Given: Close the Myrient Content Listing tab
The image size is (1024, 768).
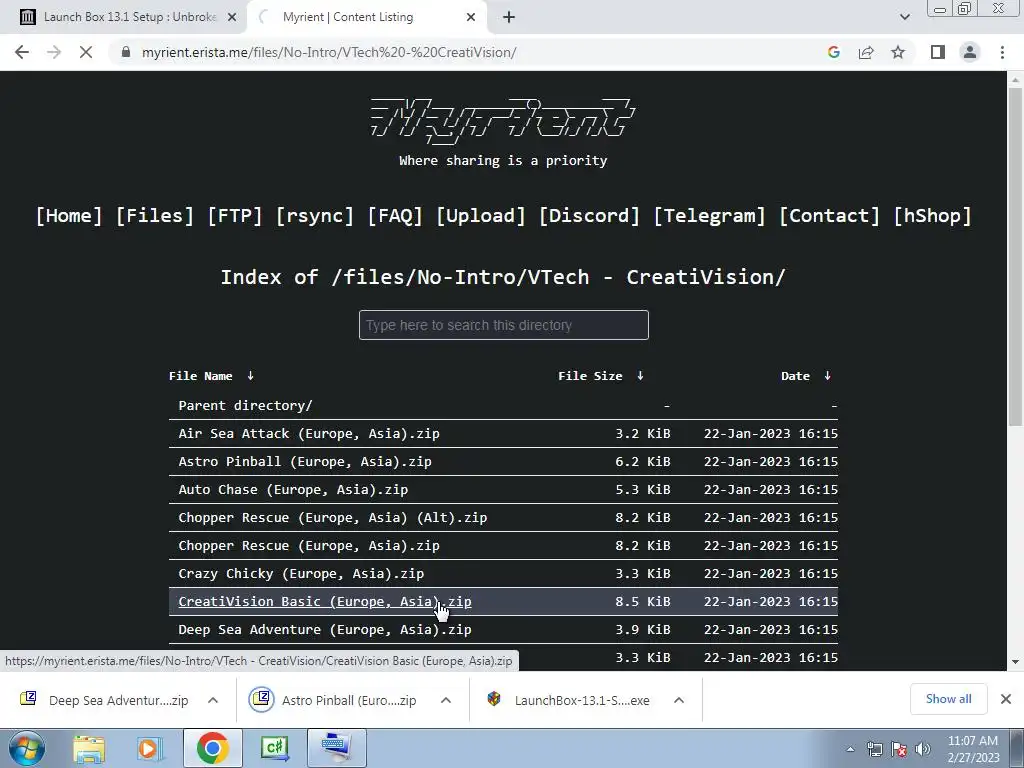Looking at the screenshot, I should (471, 18).
